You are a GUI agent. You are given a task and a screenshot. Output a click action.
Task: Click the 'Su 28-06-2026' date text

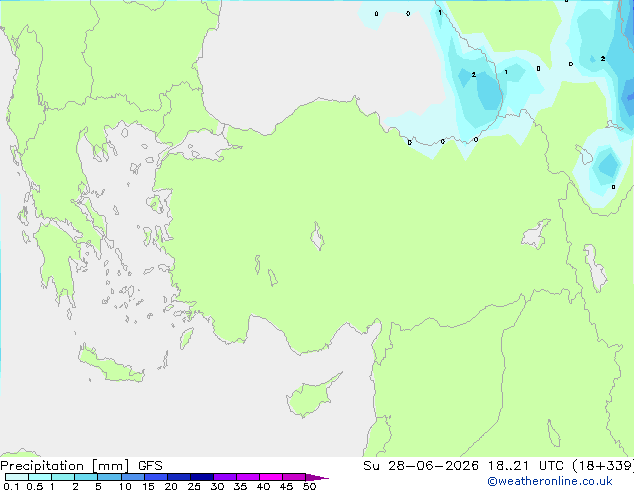tap(421, 466)
